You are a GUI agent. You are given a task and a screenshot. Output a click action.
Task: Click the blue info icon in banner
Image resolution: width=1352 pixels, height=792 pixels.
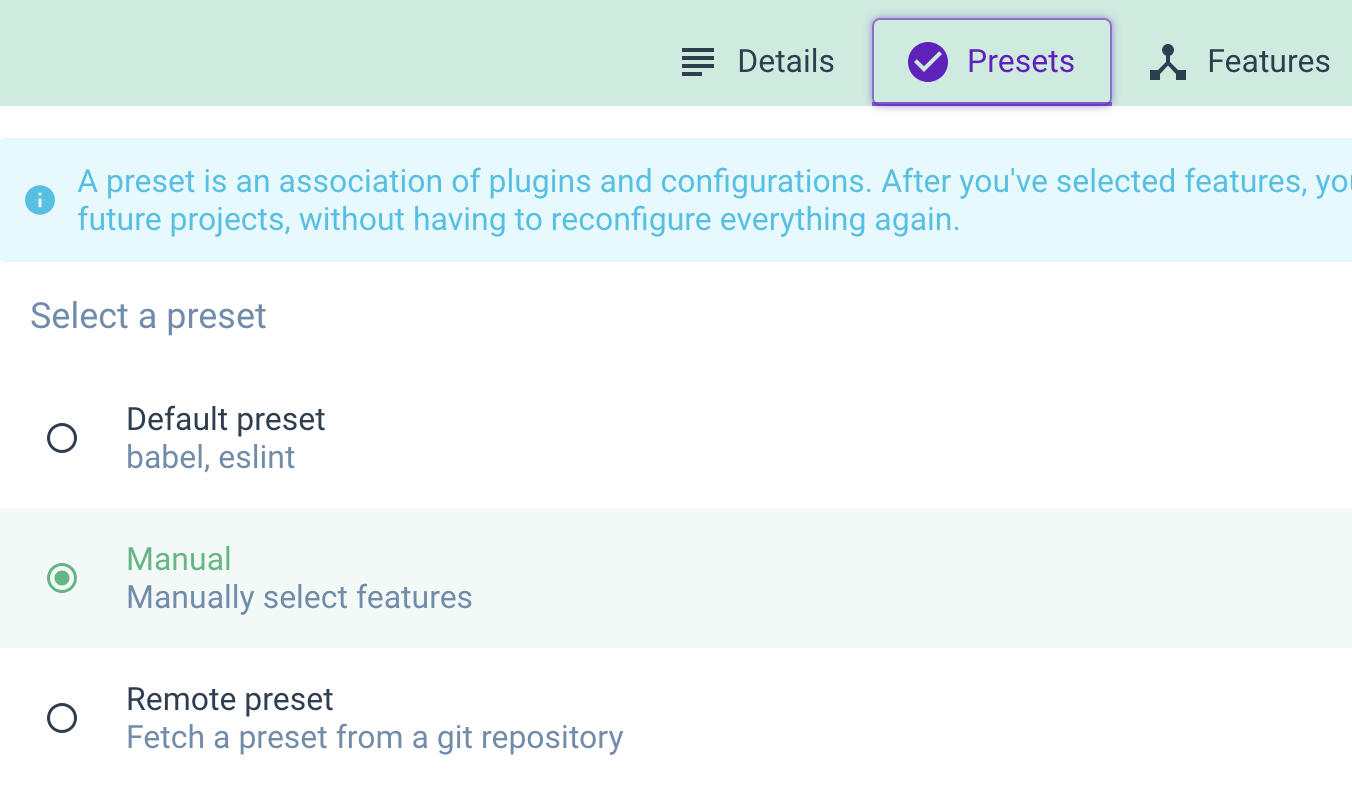(40, 200)
